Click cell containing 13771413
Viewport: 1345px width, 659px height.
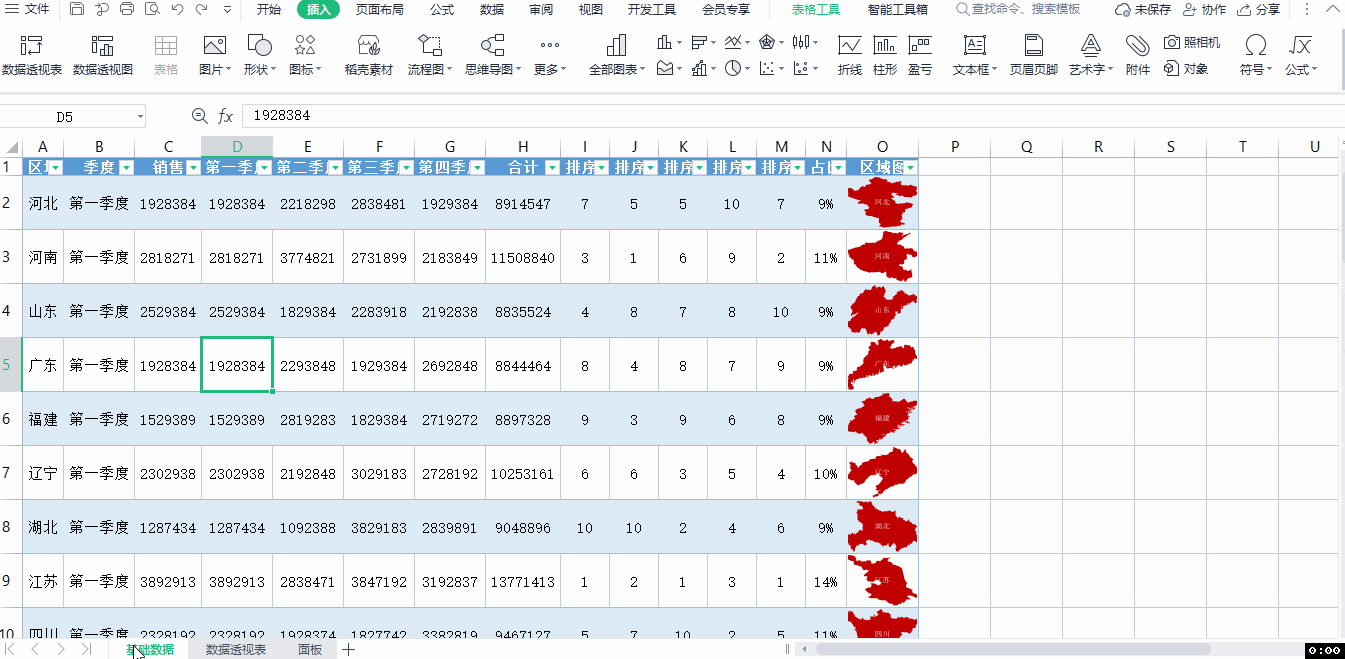click(523, 581)
